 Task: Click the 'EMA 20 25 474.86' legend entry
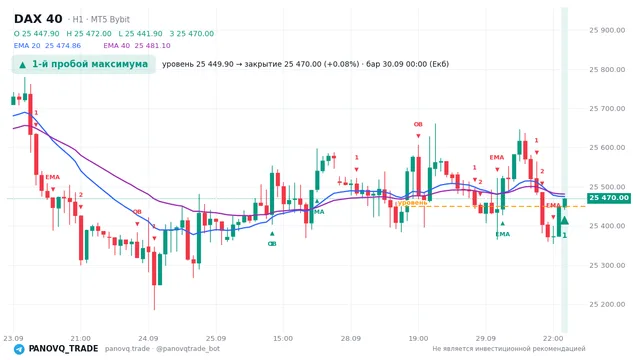[x=47, y=46]
